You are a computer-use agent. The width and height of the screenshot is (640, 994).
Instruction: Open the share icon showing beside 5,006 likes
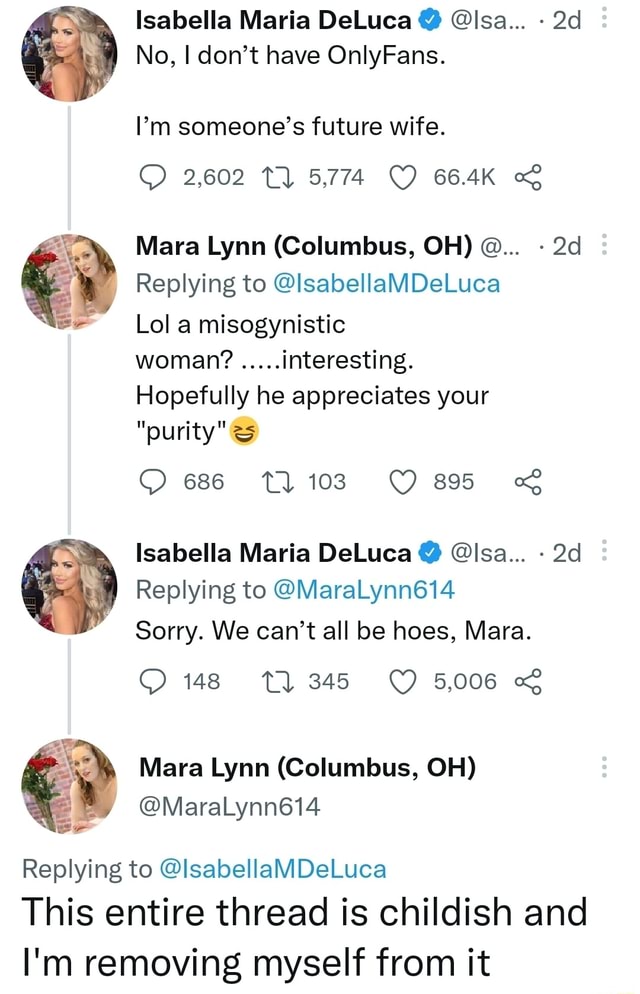529,681
